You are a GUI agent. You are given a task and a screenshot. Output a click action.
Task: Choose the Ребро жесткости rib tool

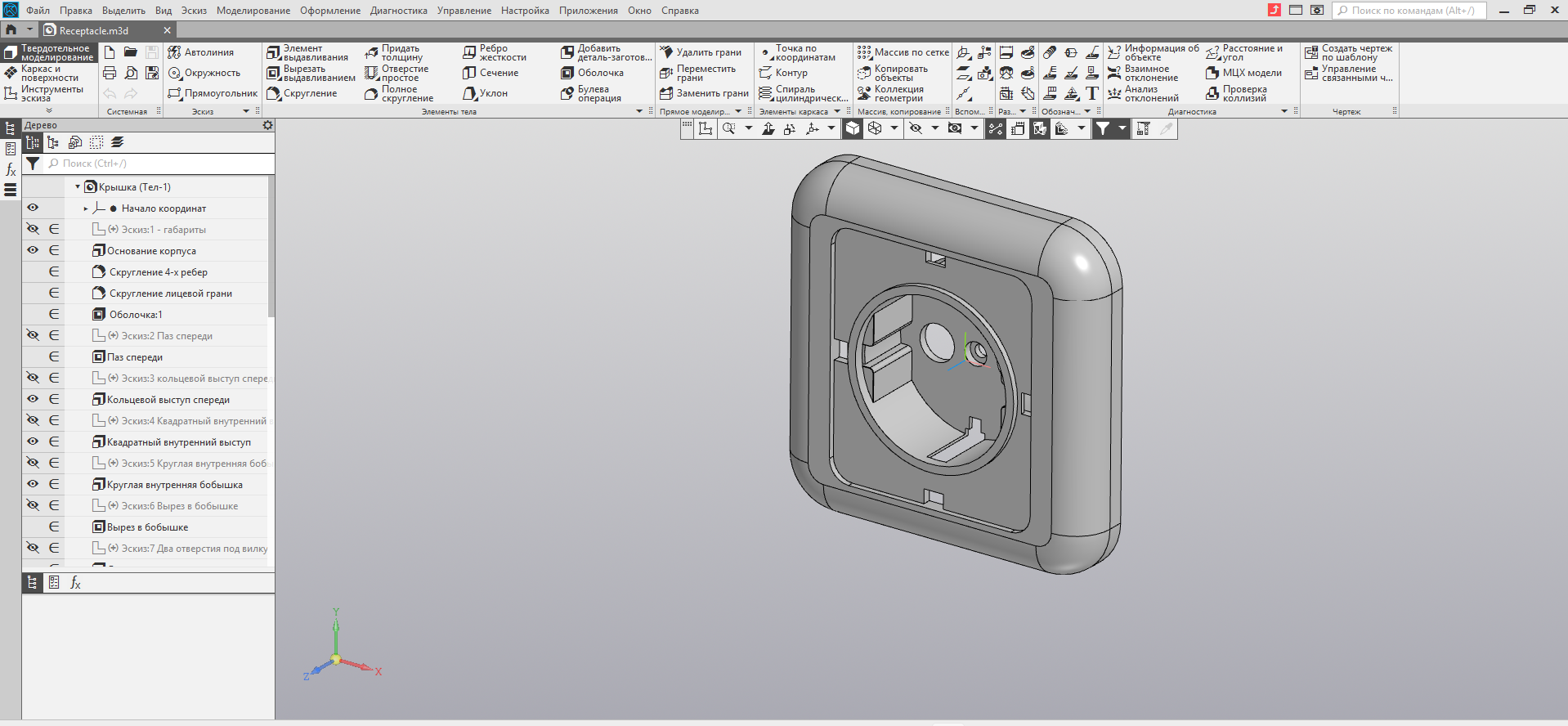(x=495, y=53)
